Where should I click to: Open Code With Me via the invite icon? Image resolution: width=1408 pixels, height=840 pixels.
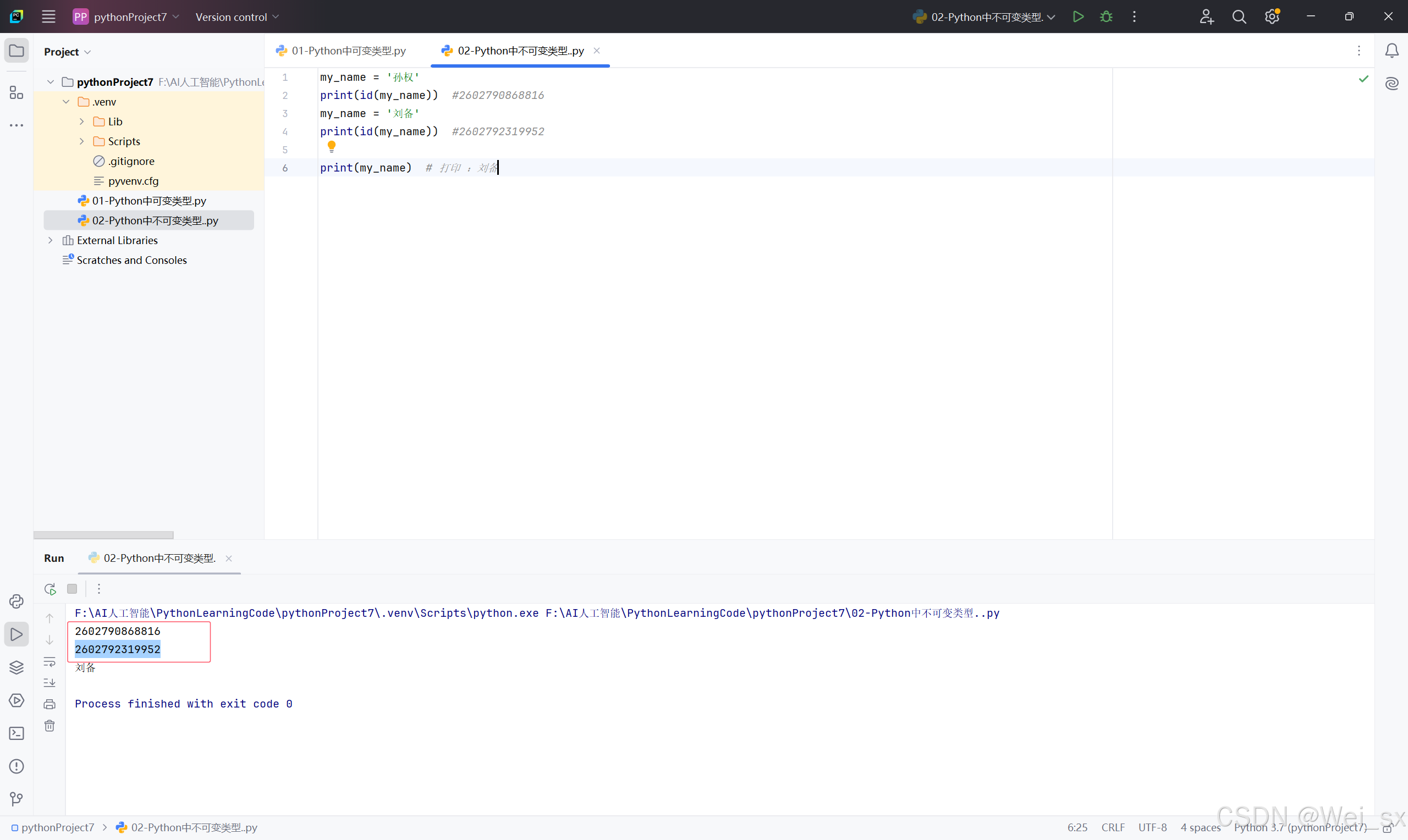coord(1207,16)
